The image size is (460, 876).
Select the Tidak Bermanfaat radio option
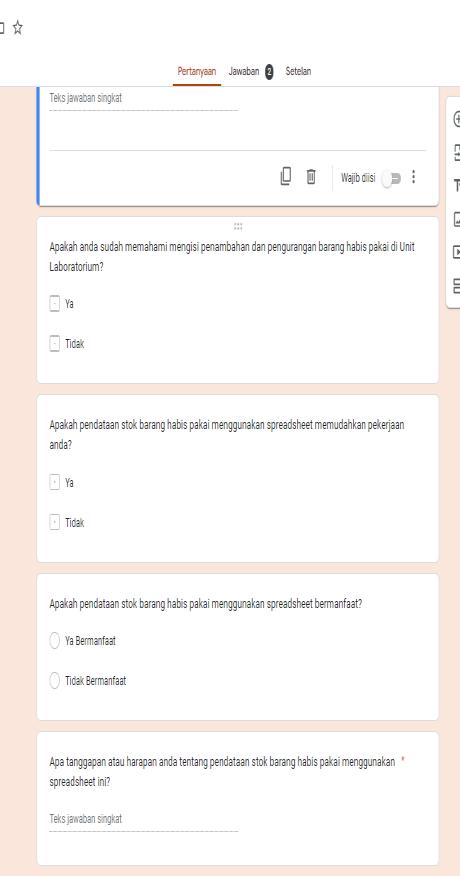(54, 681)
